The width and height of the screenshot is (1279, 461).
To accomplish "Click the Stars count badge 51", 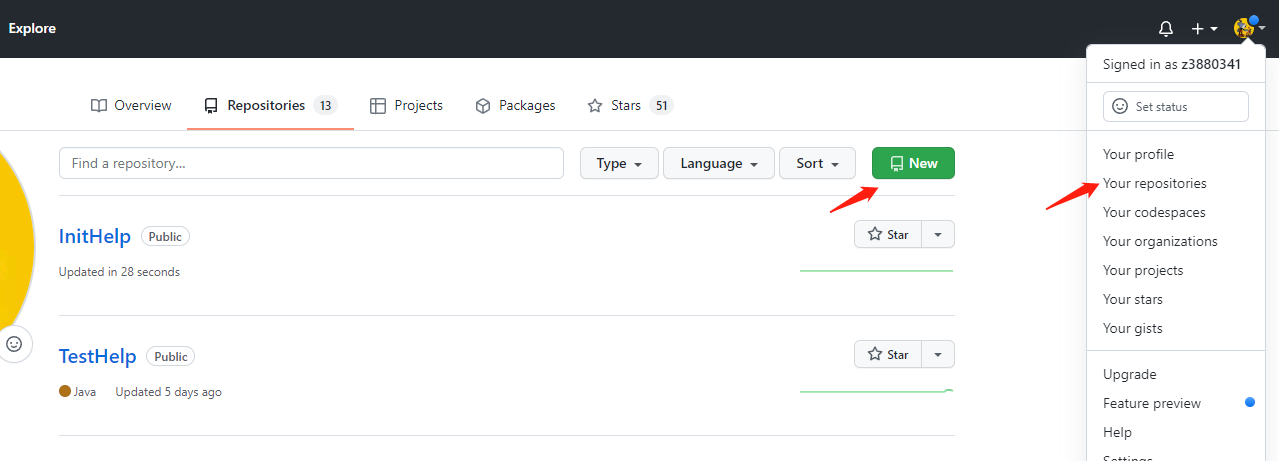I will click(661, 105).
